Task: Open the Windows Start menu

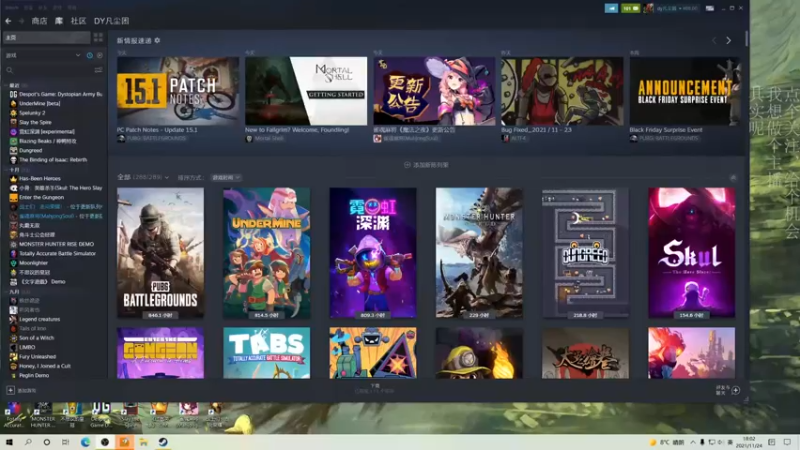Action: tap(9, 442)
